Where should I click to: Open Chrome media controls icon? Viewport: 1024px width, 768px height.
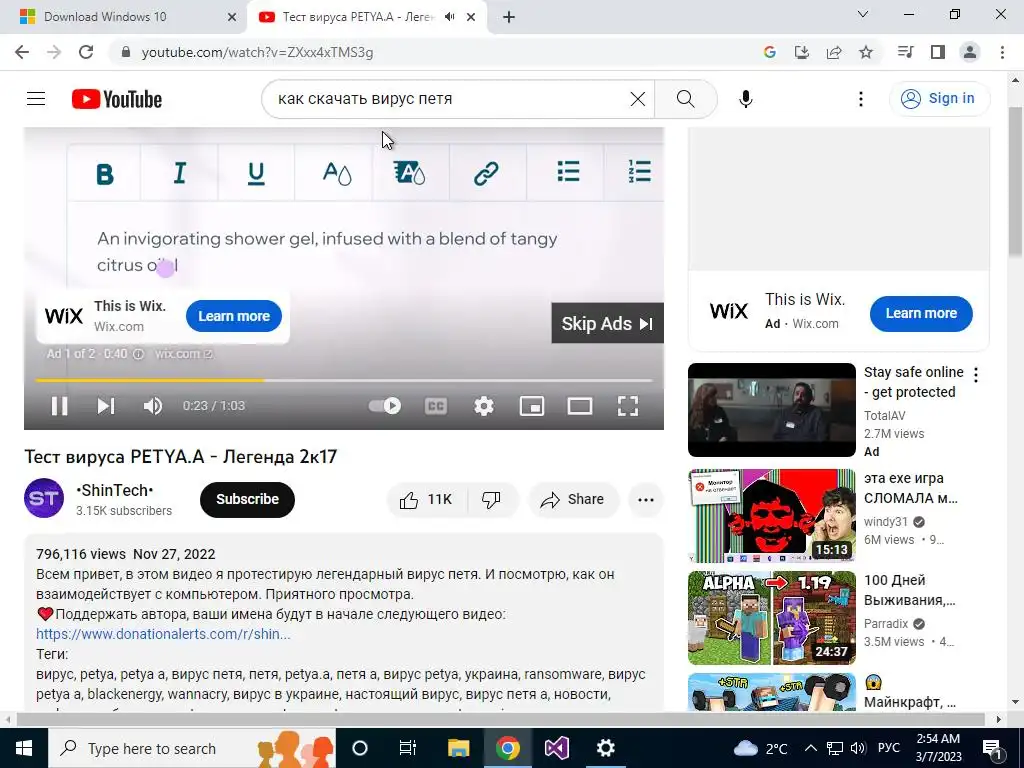(x=905, y=52)
